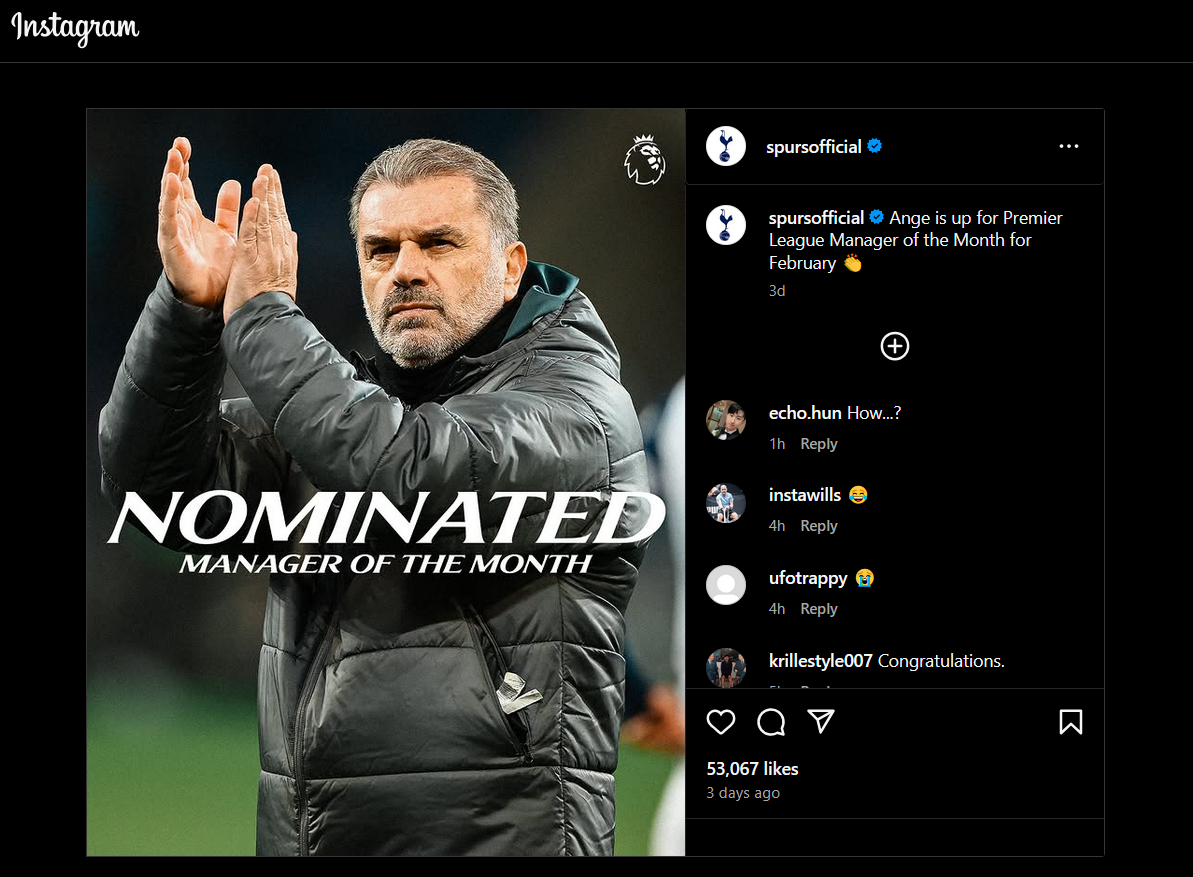Reply to instawills' comment

819,526
